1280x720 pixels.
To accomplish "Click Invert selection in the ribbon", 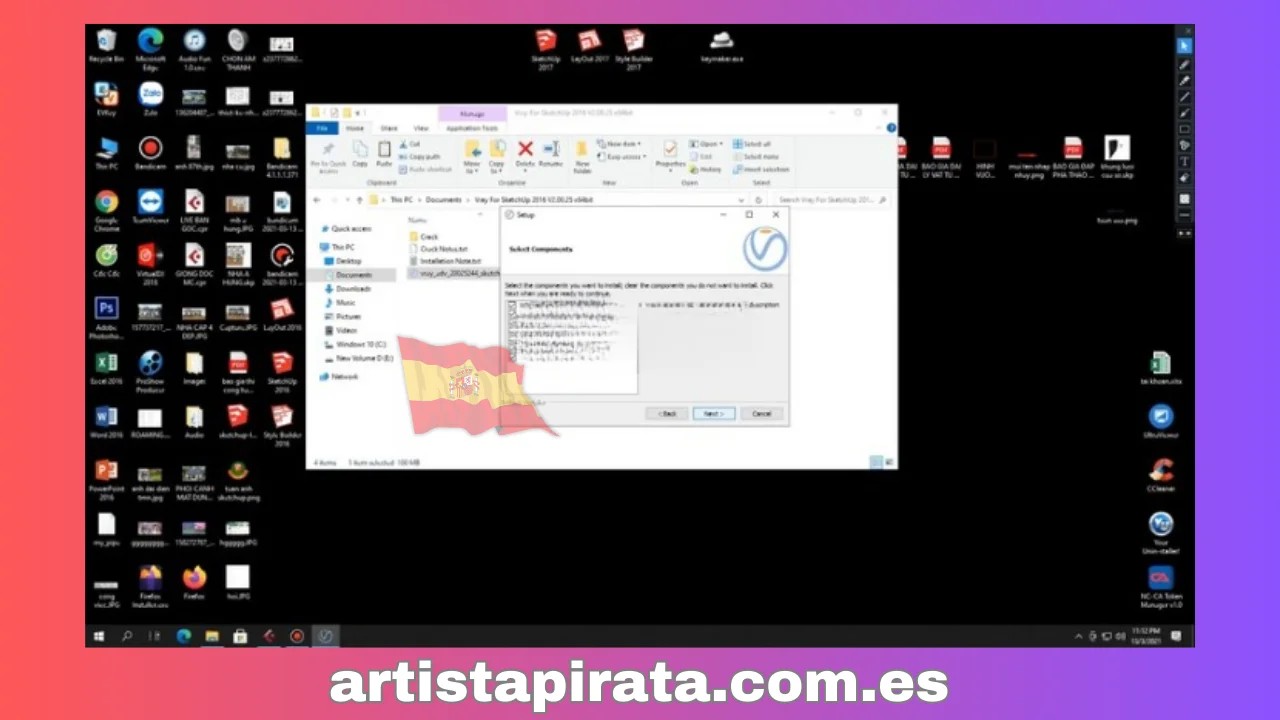I will pos(760,169).
